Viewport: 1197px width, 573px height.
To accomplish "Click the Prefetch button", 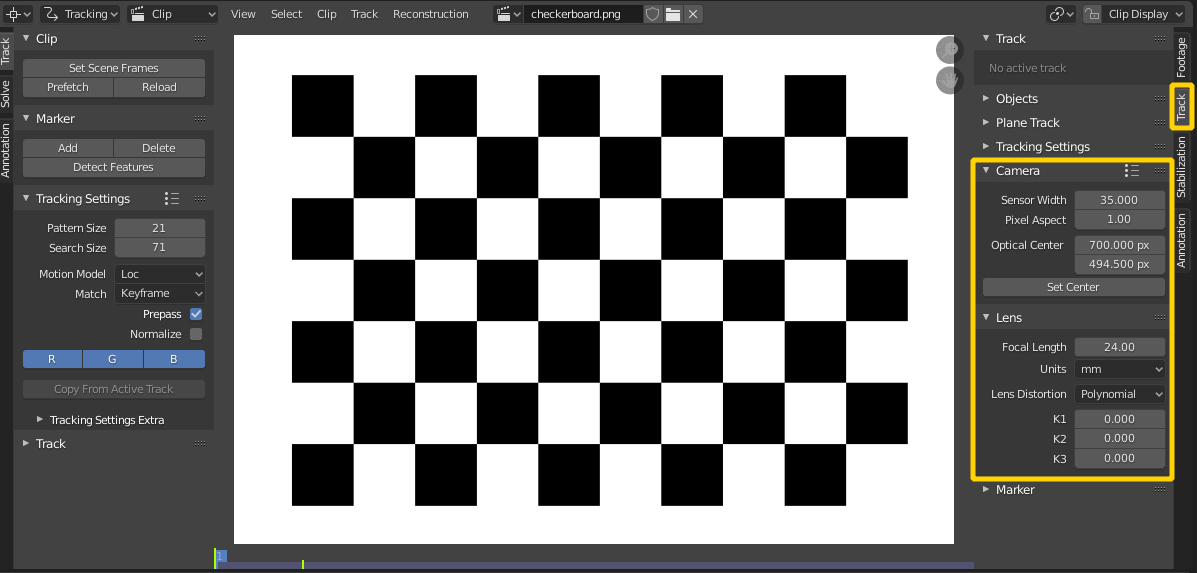I will (x=68, y=87).
